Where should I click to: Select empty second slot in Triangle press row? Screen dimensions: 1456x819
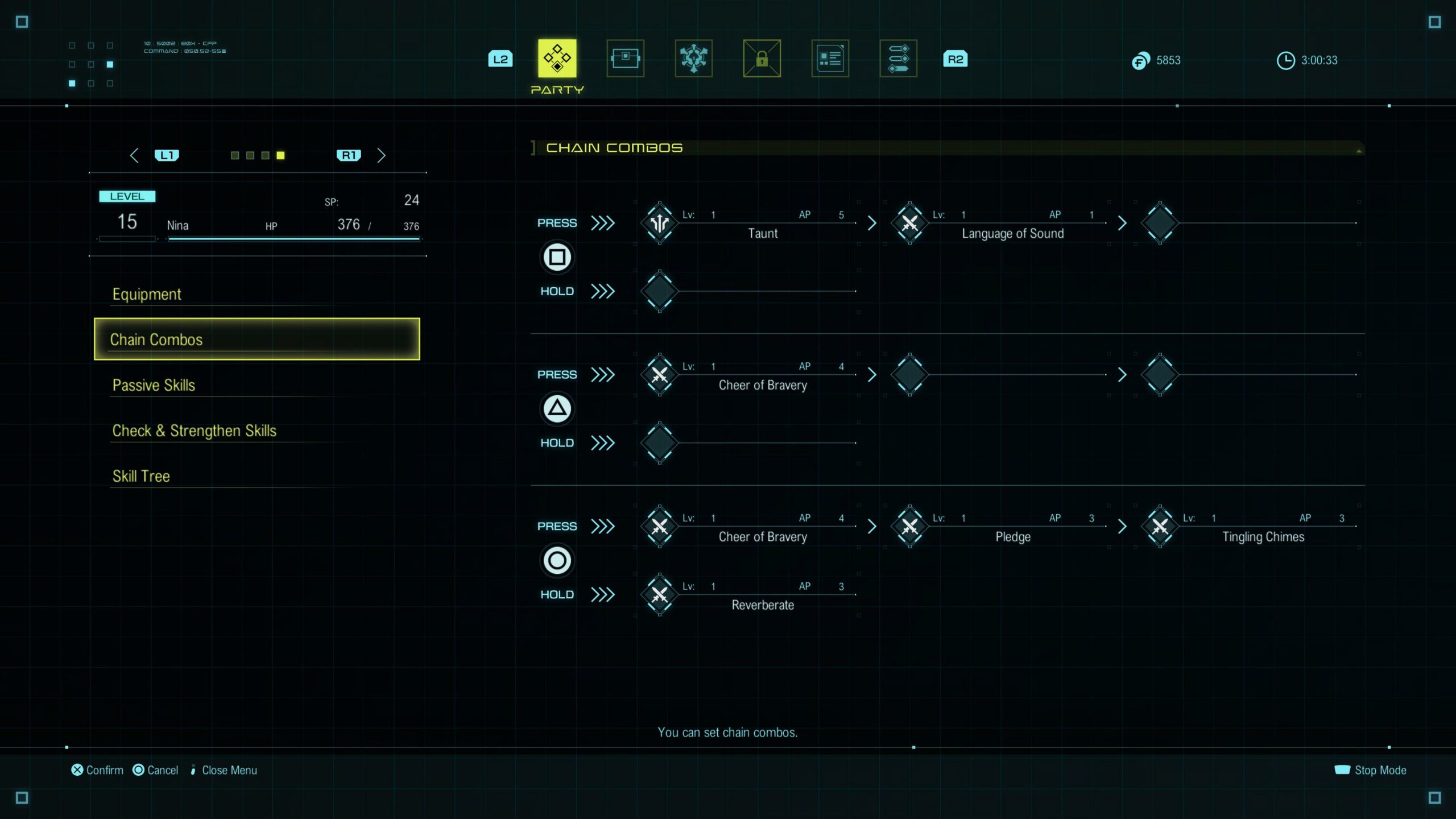click(x=910, y=375)
